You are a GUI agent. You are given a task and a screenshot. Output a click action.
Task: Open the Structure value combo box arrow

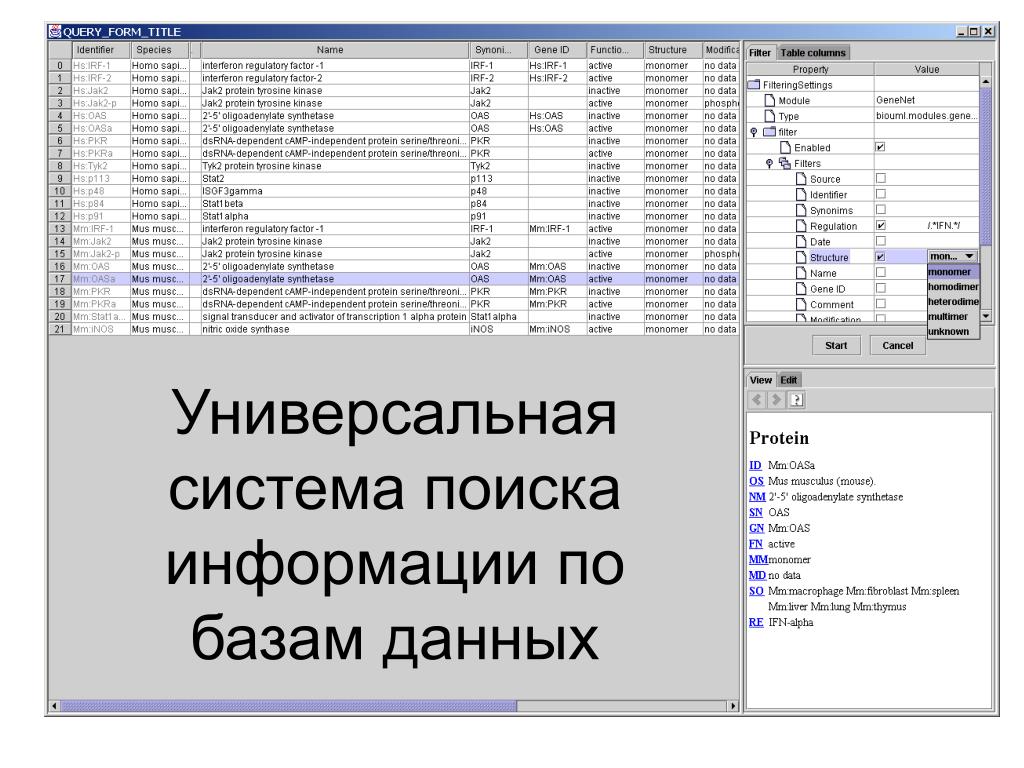(969, 257)
